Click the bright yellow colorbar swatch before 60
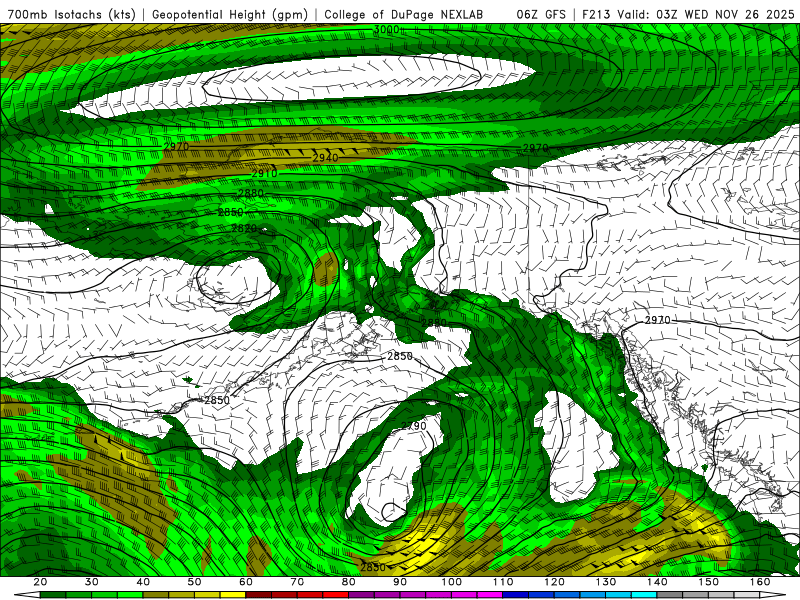800x600 pixels. [x=233, y=595]
